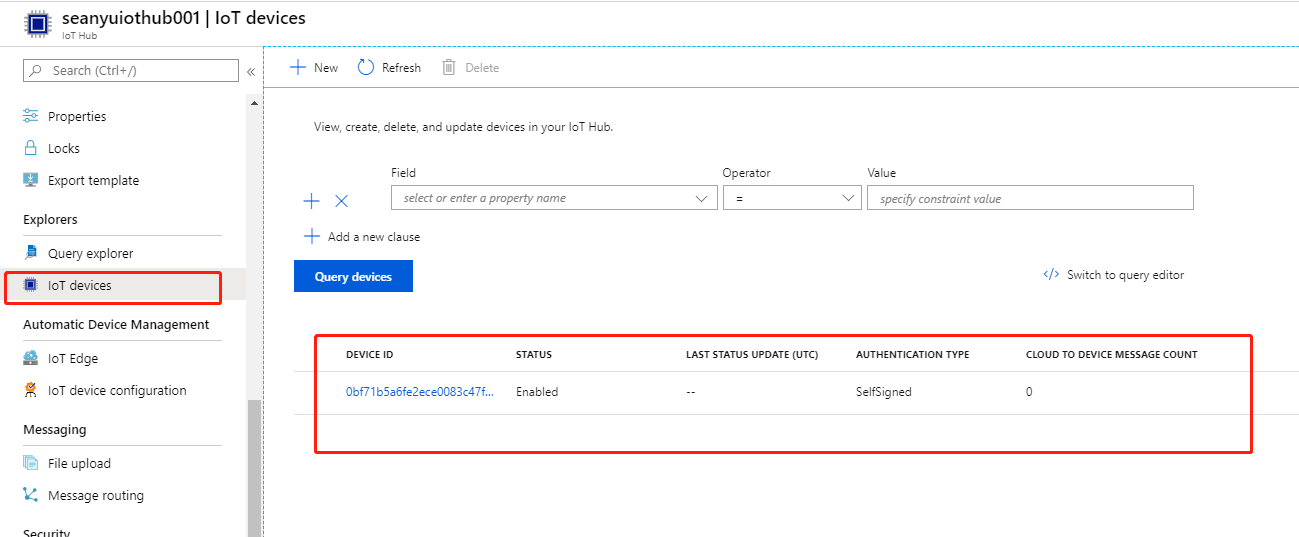The width and height of the screenshot is (1299, 537).
Task: Click Automatic Device Management heading
Action: tap(116, 324)
